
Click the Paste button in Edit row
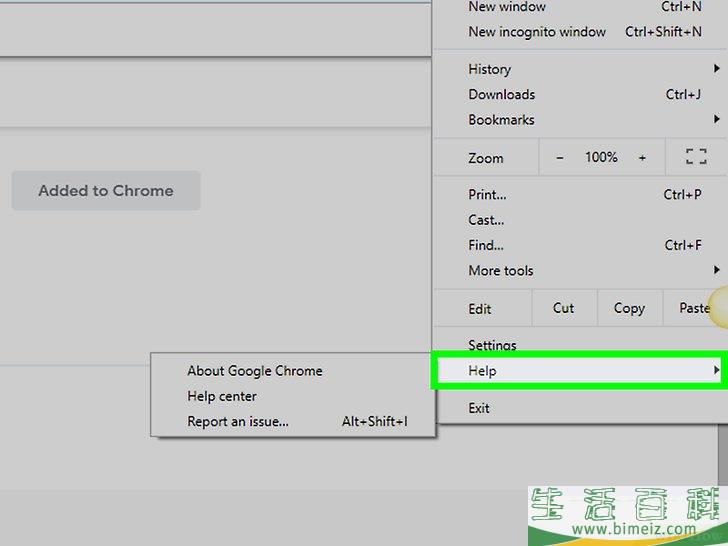pos(694,308)
